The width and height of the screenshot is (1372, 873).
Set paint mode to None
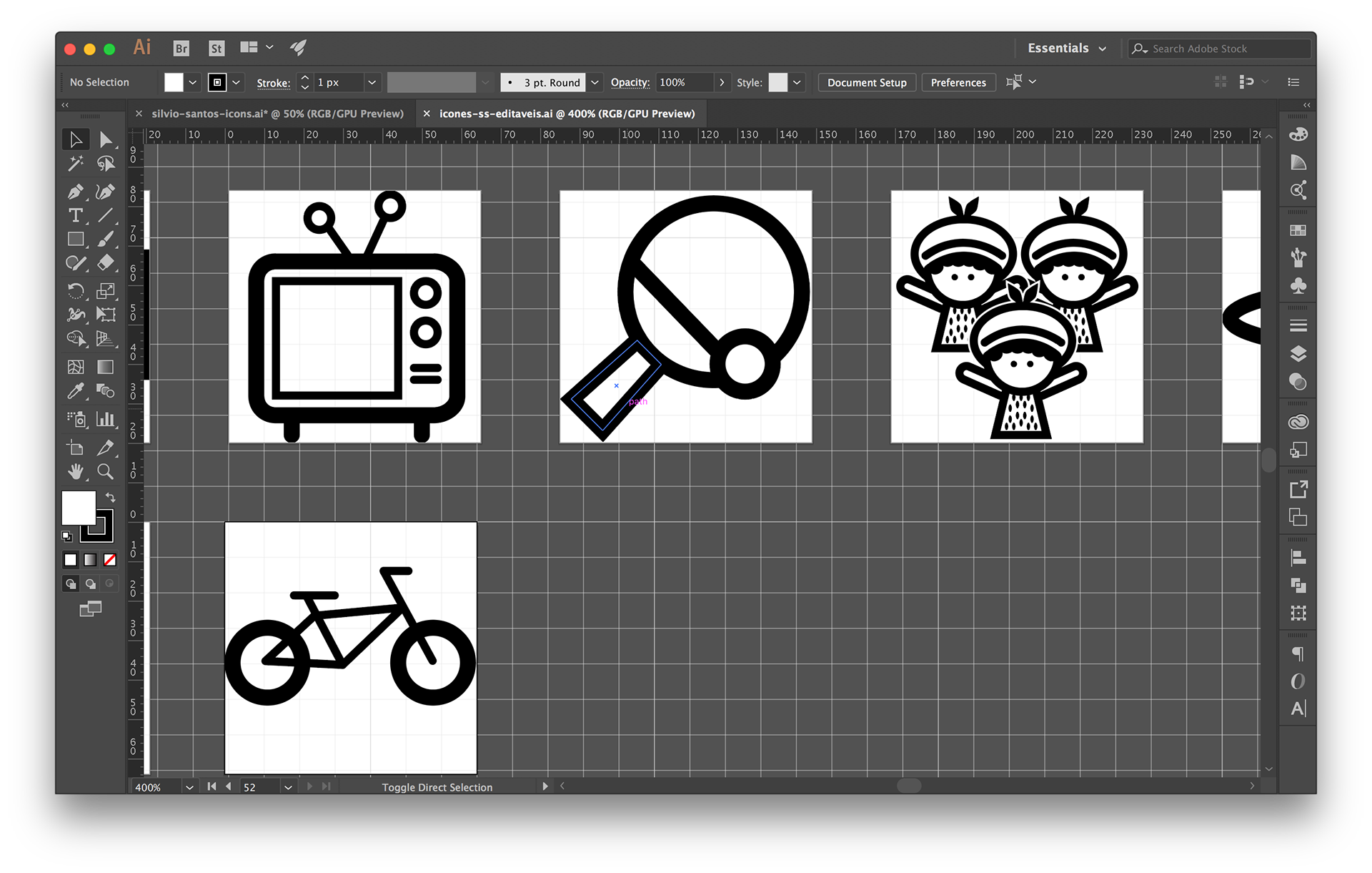pyautogui.click(x=110, y=560)
